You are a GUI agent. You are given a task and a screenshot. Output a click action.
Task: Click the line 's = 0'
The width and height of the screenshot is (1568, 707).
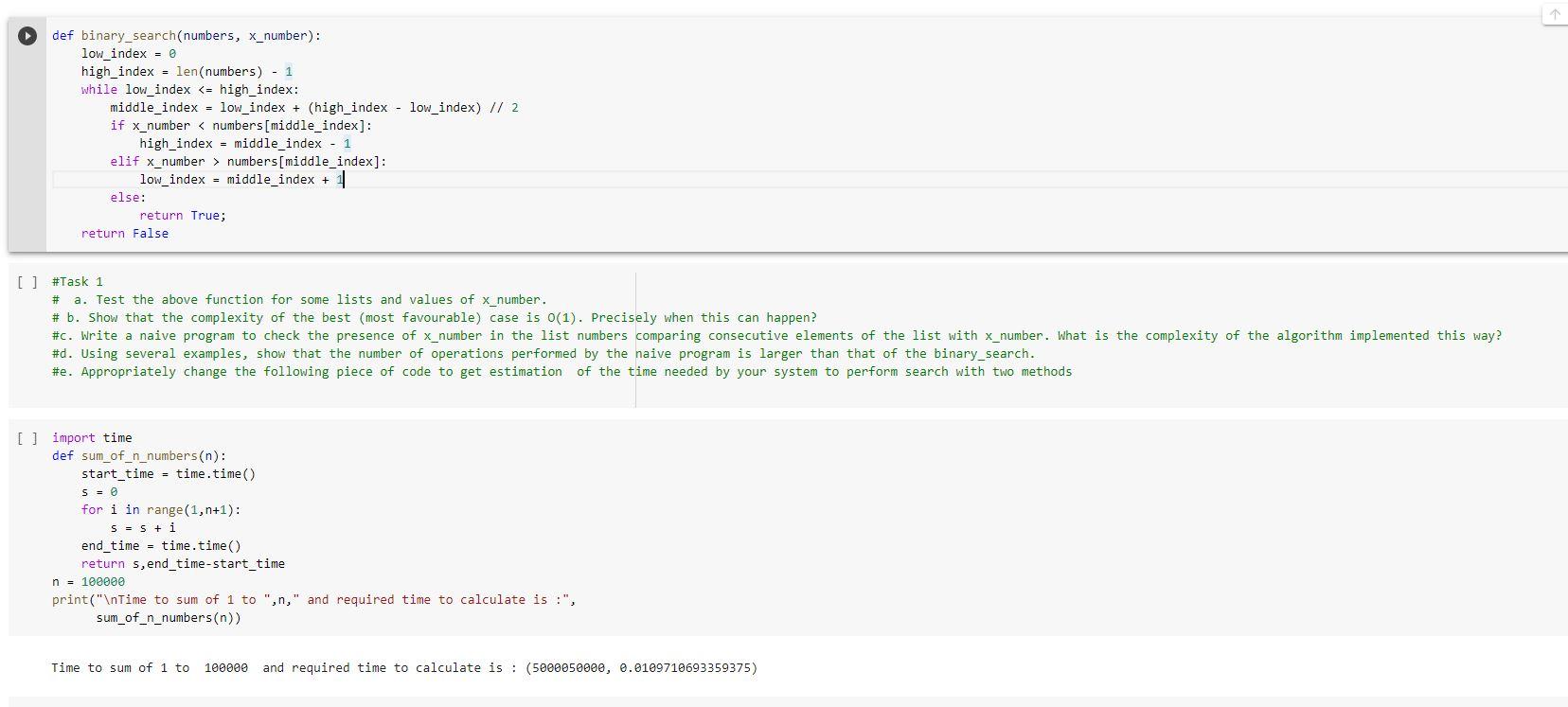tap(99, 492)
